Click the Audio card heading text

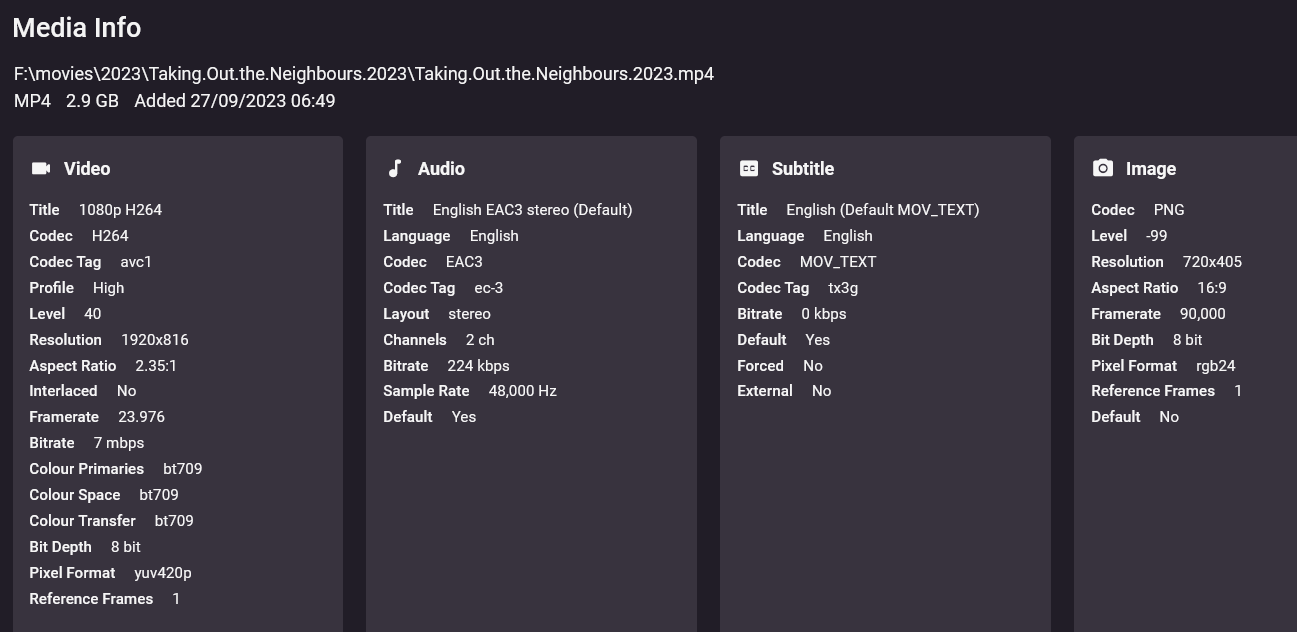point(441,169)
